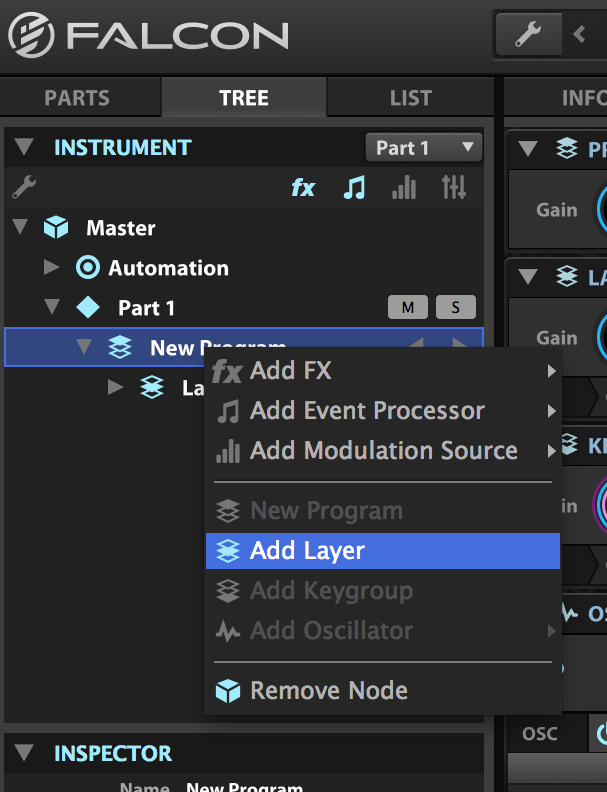This screenshot has height=792, width=607.
Task: Click the Master cube icon
Action: (56, 227)
